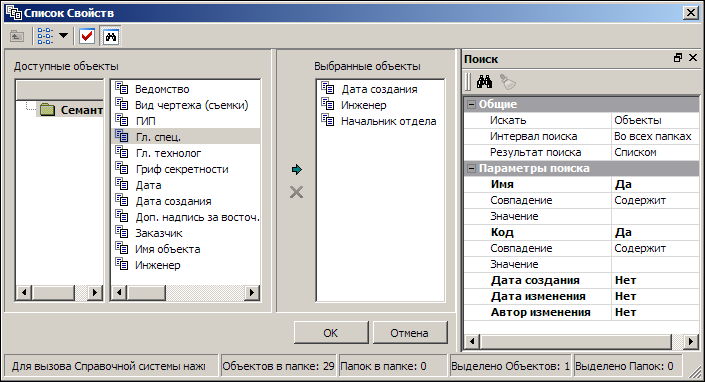Click the icon next to Начальник отдела
This screenshot has width=705, height=382.
(327, 120)
